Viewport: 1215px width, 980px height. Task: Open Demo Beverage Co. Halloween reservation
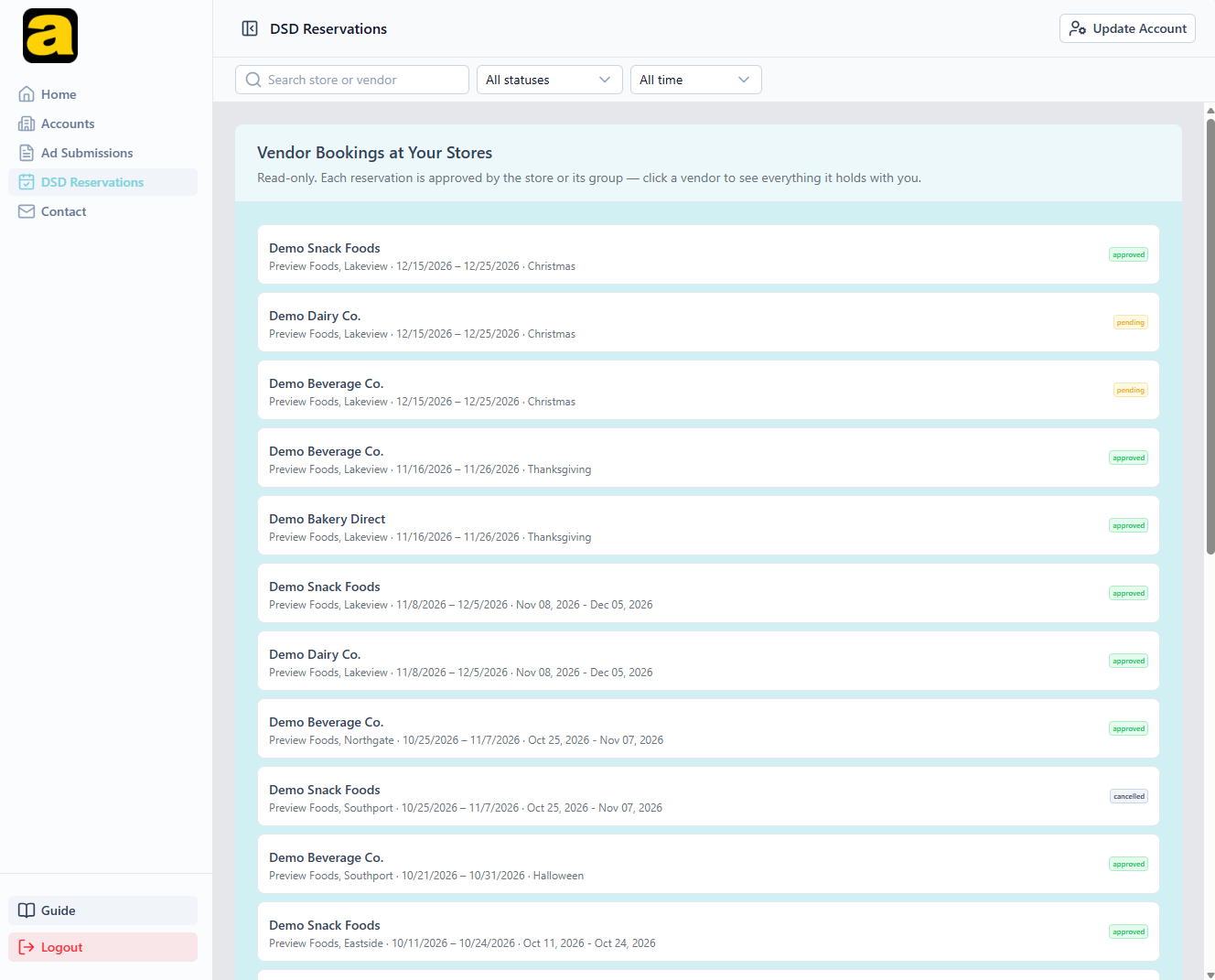pyautogui.click(x=708, y=864)
